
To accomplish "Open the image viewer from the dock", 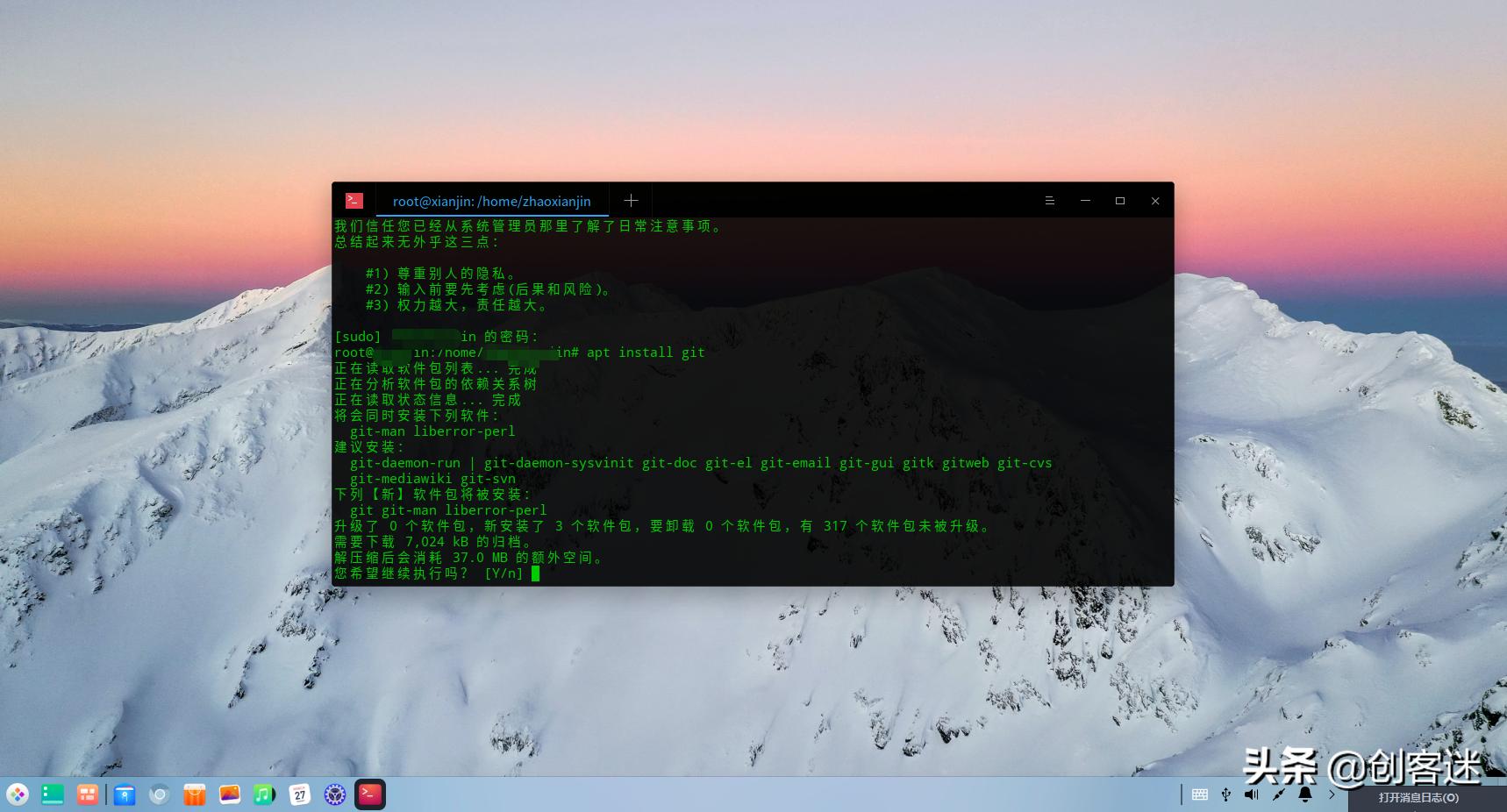I will click(229, 794).
